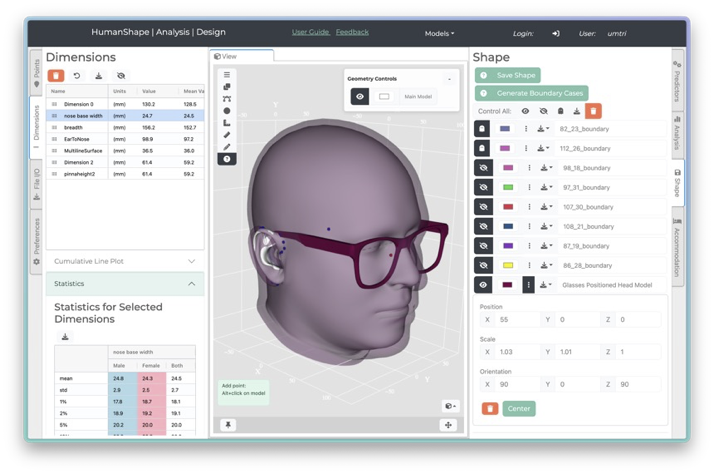This screenshot has width=714, height=474.
Task: Open color swatch for 97_31_boundary
Action: click(x=508, y=187)
